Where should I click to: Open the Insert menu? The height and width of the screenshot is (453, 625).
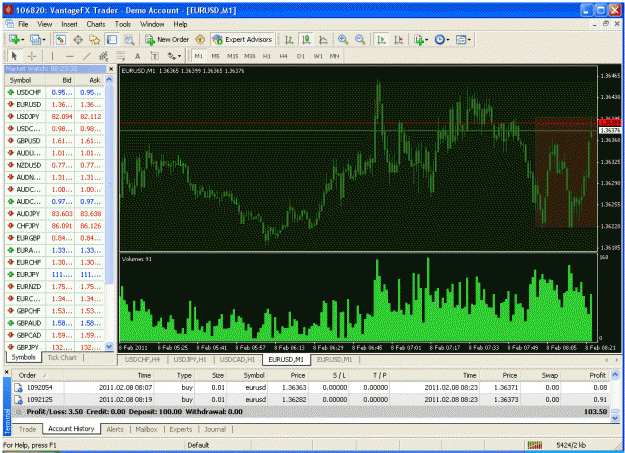69,24
